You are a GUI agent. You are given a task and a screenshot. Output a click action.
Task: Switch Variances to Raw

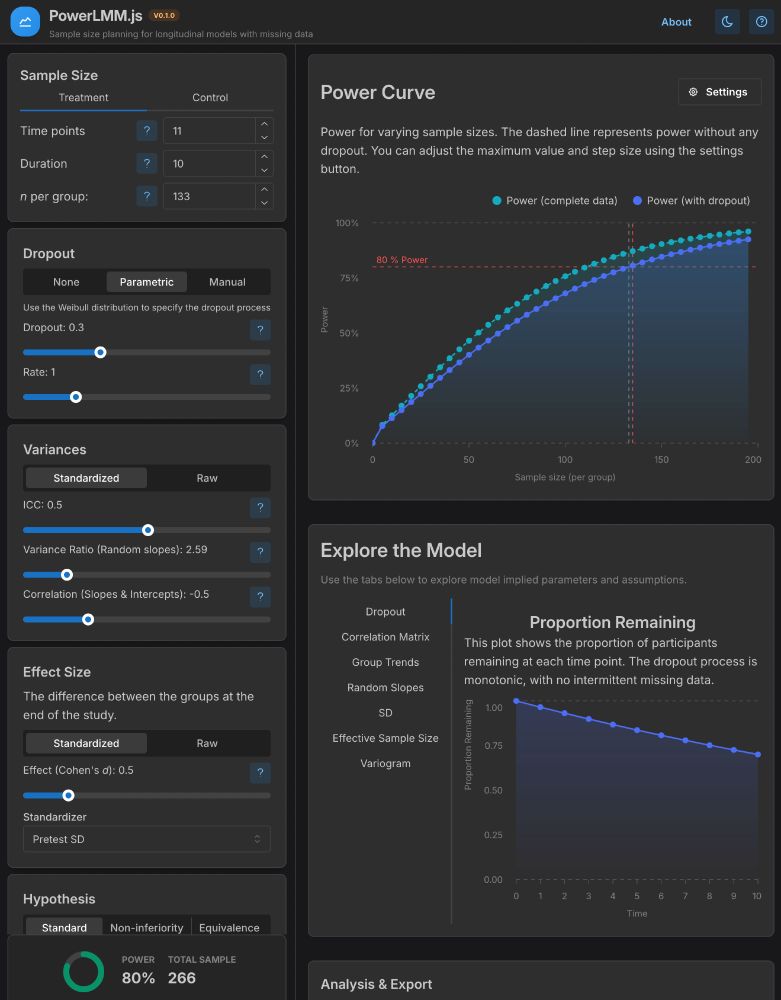click(207, 478)
